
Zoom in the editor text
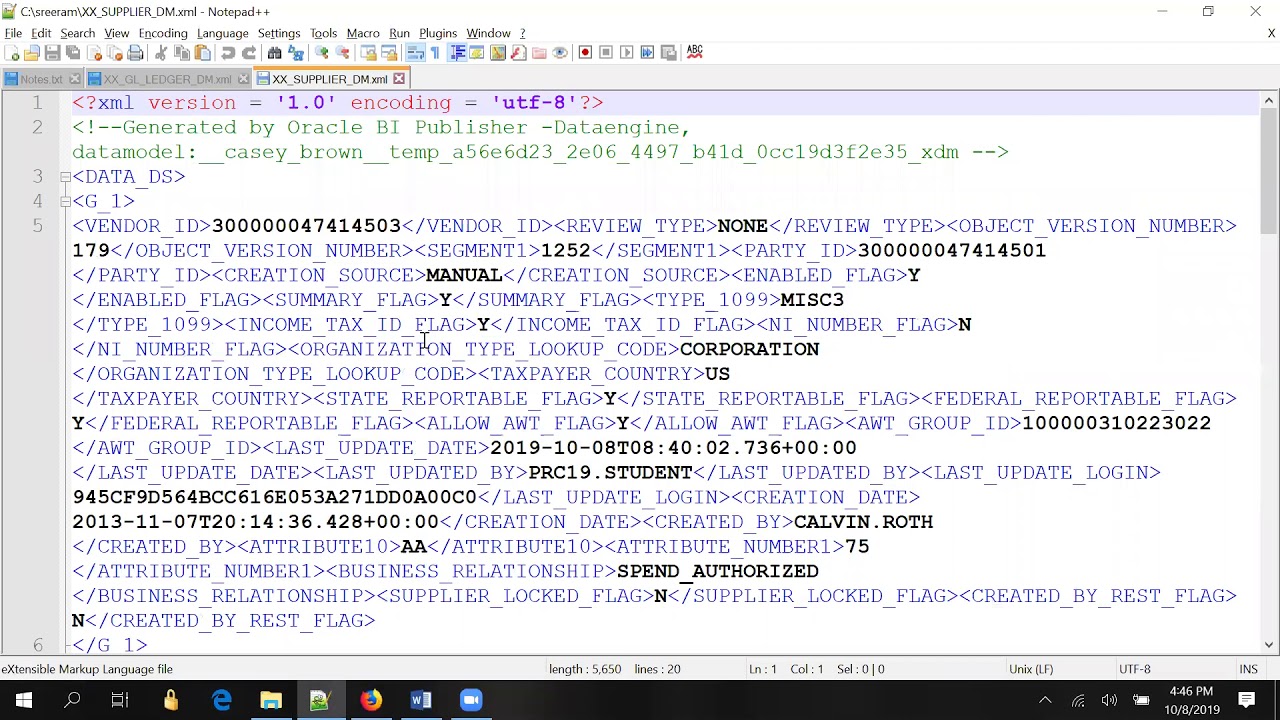tap(321, 52)
